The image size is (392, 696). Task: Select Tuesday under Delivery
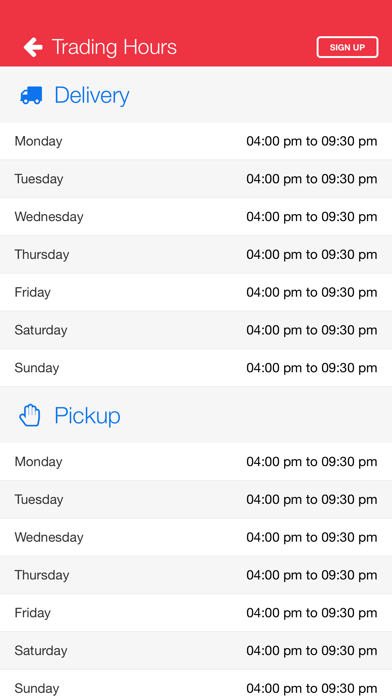(x=39, y=179)
